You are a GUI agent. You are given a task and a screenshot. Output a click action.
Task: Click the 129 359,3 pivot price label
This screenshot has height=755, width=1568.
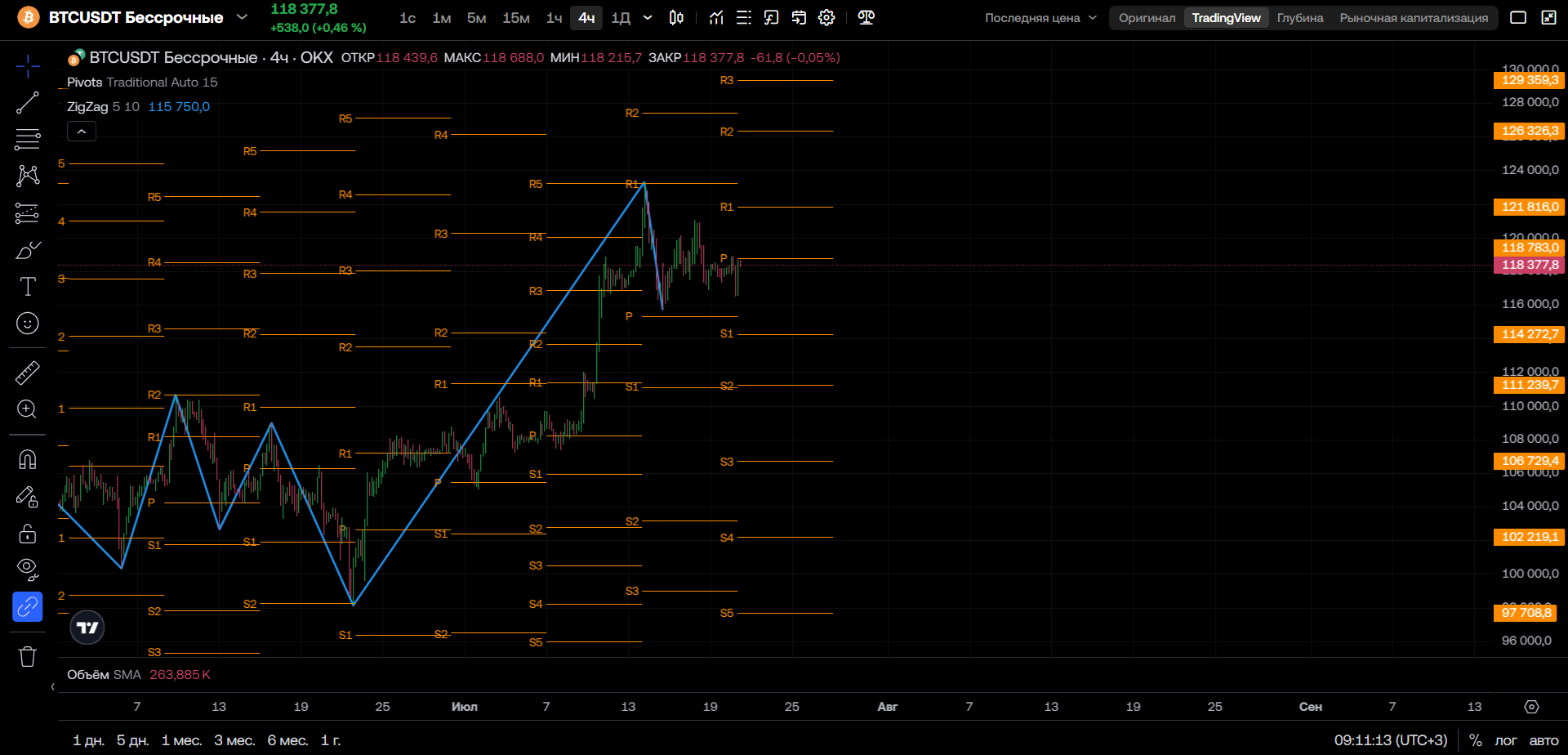pos(1530,80)
